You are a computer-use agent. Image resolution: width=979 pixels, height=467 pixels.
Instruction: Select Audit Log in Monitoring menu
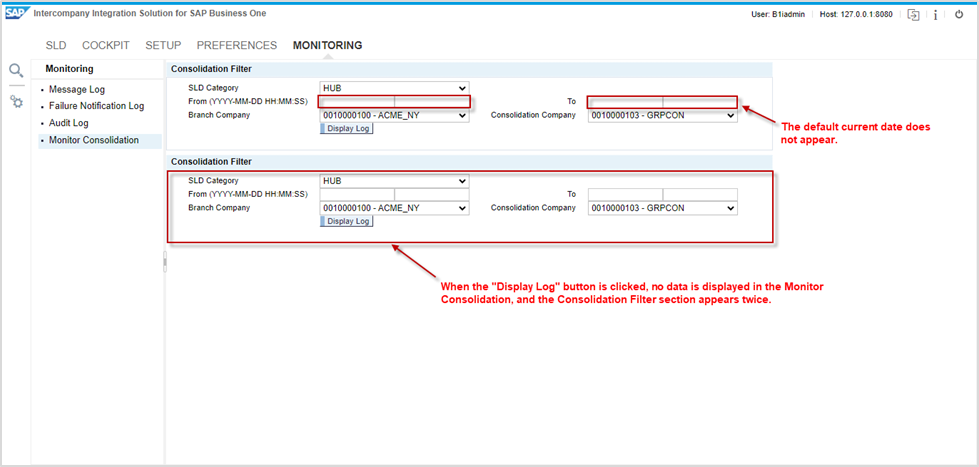pyautogui.click(x=69, y=123)
